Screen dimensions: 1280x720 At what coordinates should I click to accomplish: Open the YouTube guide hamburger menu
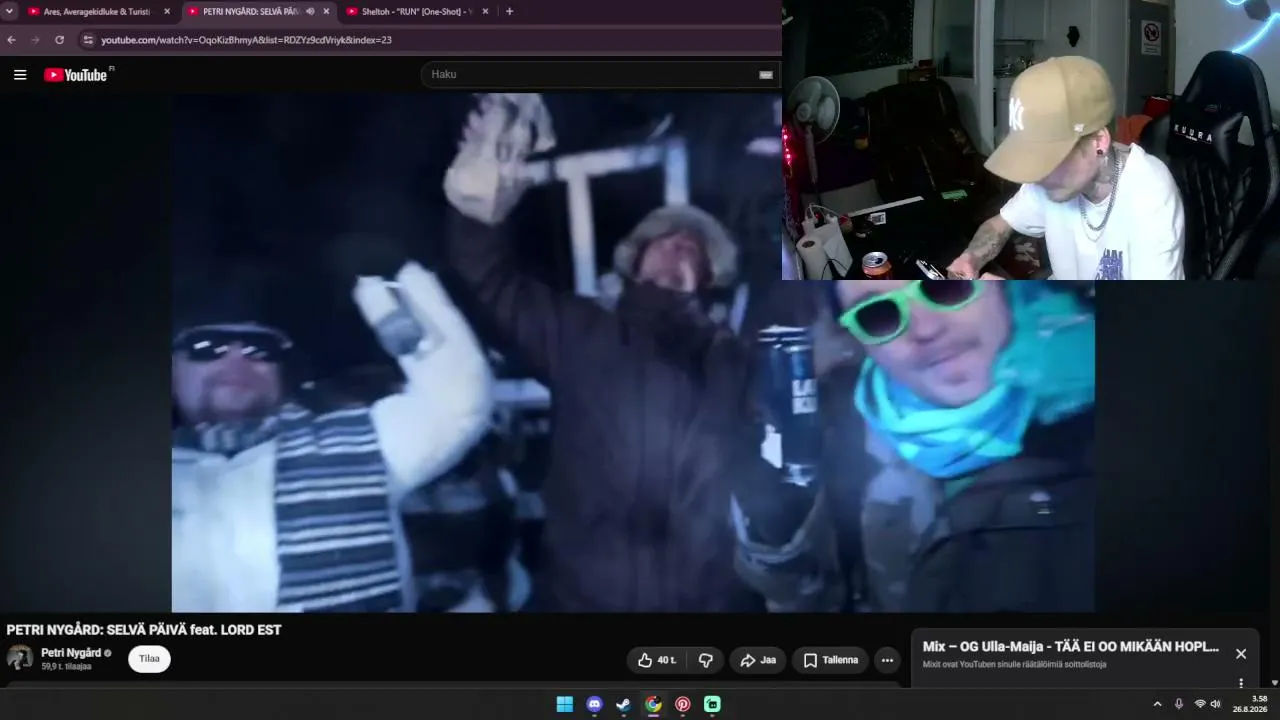20,75
